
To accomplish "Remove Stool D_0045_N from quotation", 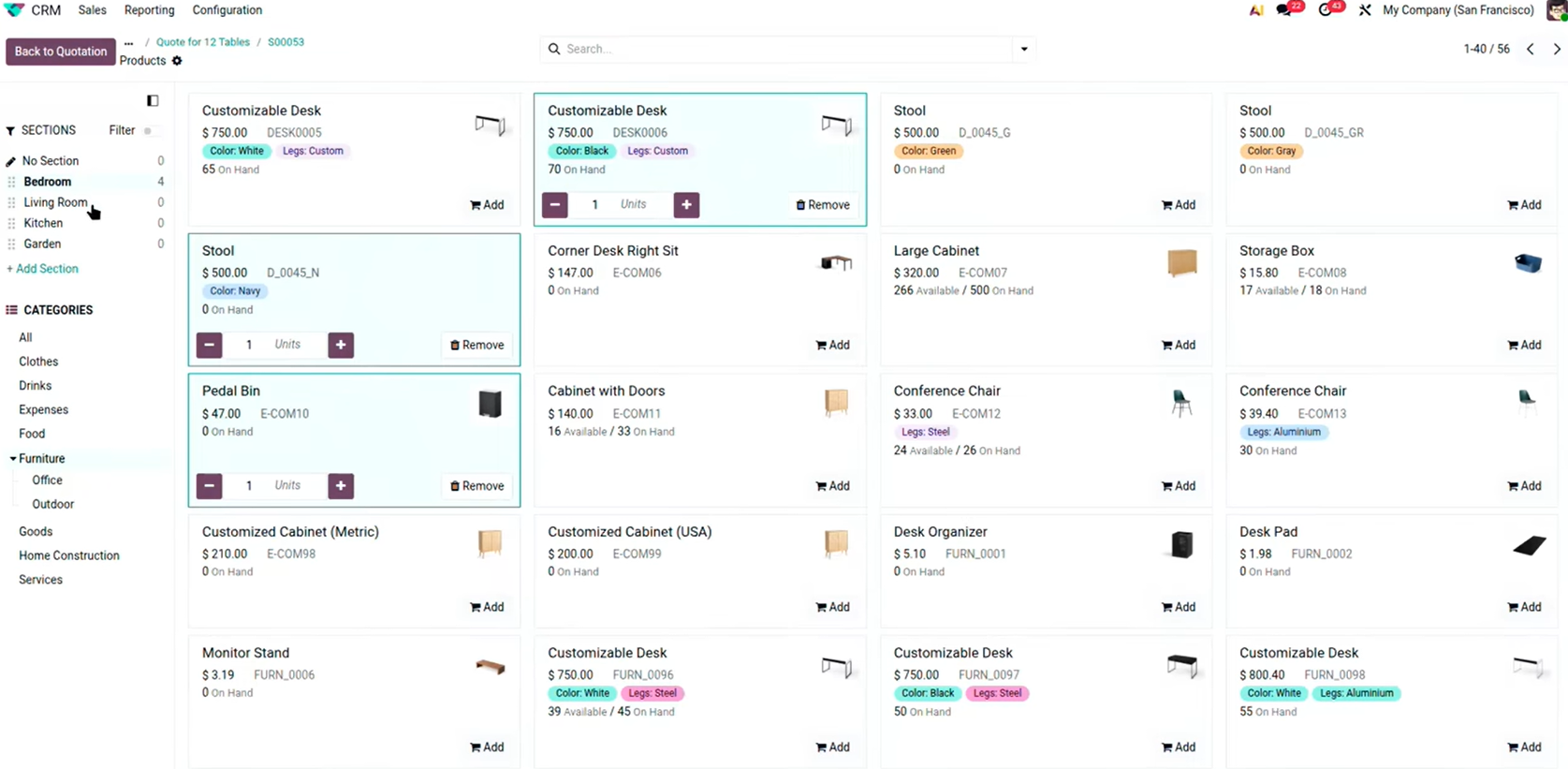I will [477, 345].
